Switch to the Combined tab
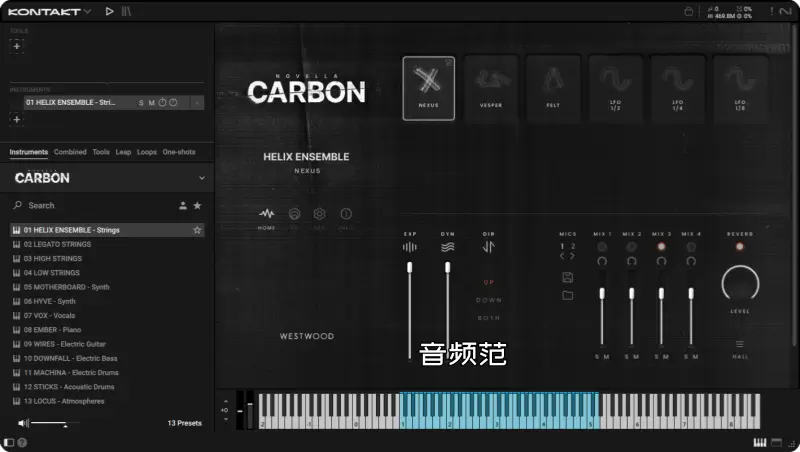 70,152
